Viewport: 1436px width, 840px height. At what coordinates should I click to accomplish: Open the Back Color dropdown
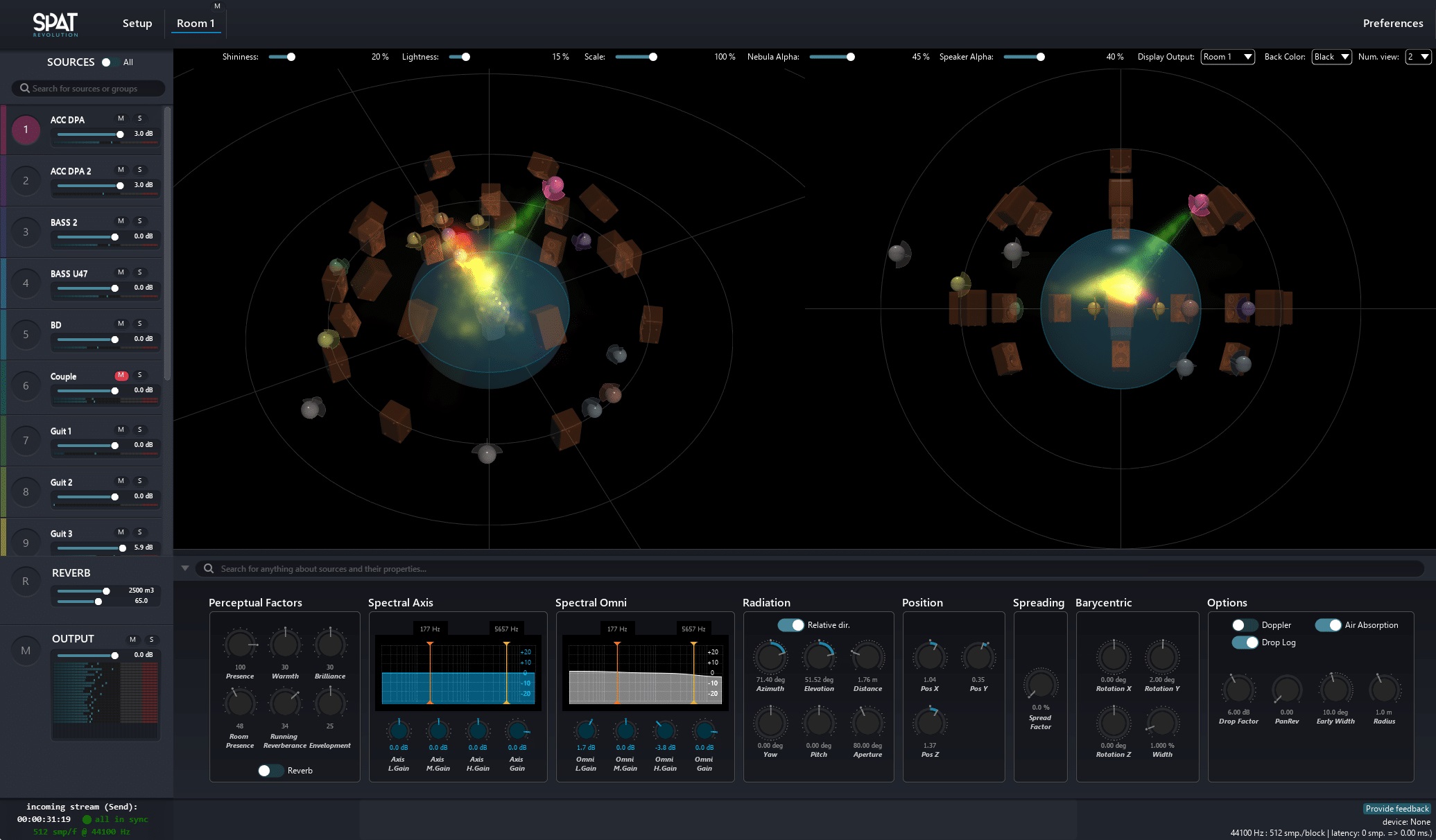coord(1331,57)
